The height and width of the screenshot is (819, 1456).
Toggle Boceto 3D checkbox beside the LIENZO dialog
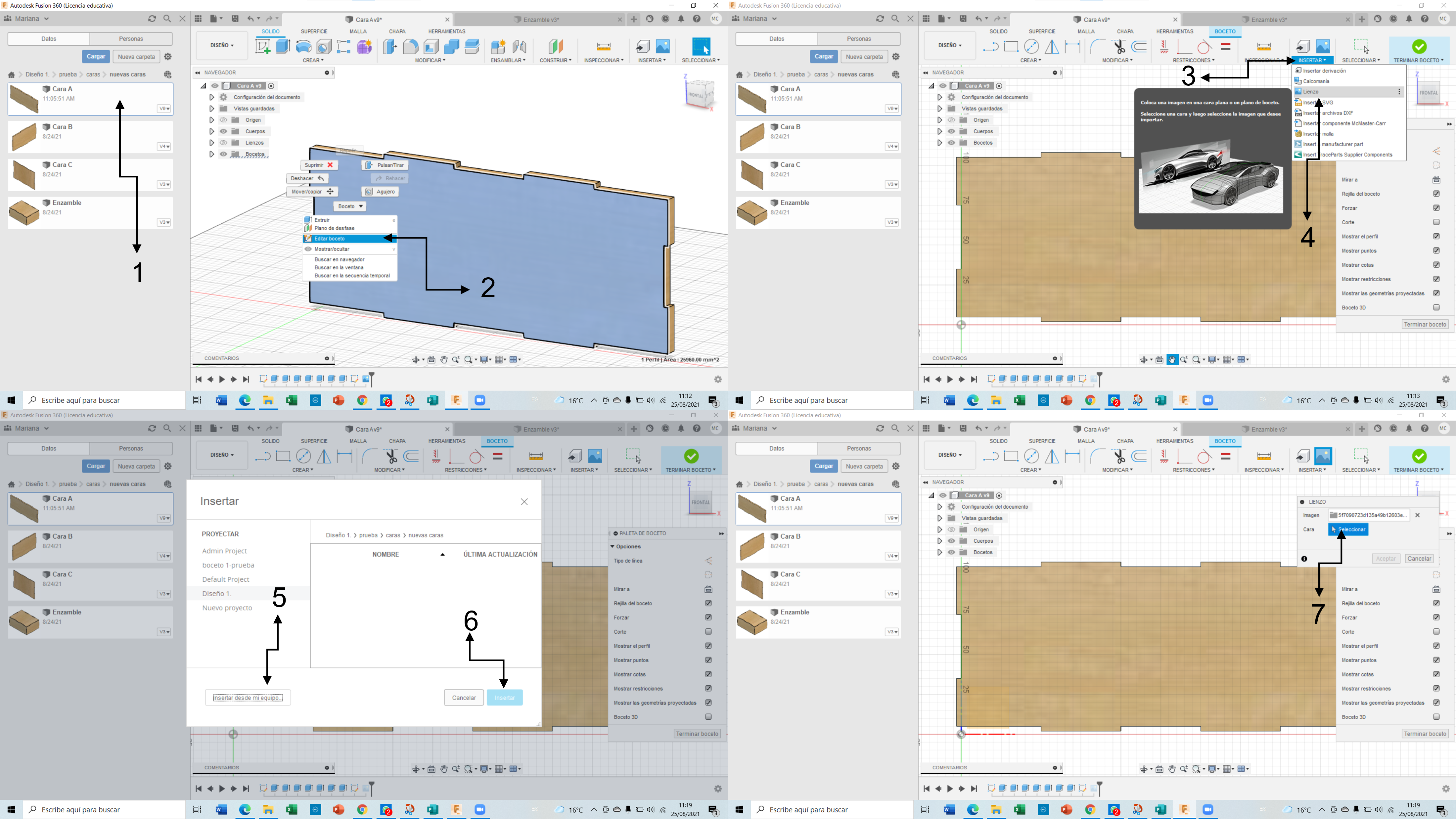click(x=1436, y=717)
